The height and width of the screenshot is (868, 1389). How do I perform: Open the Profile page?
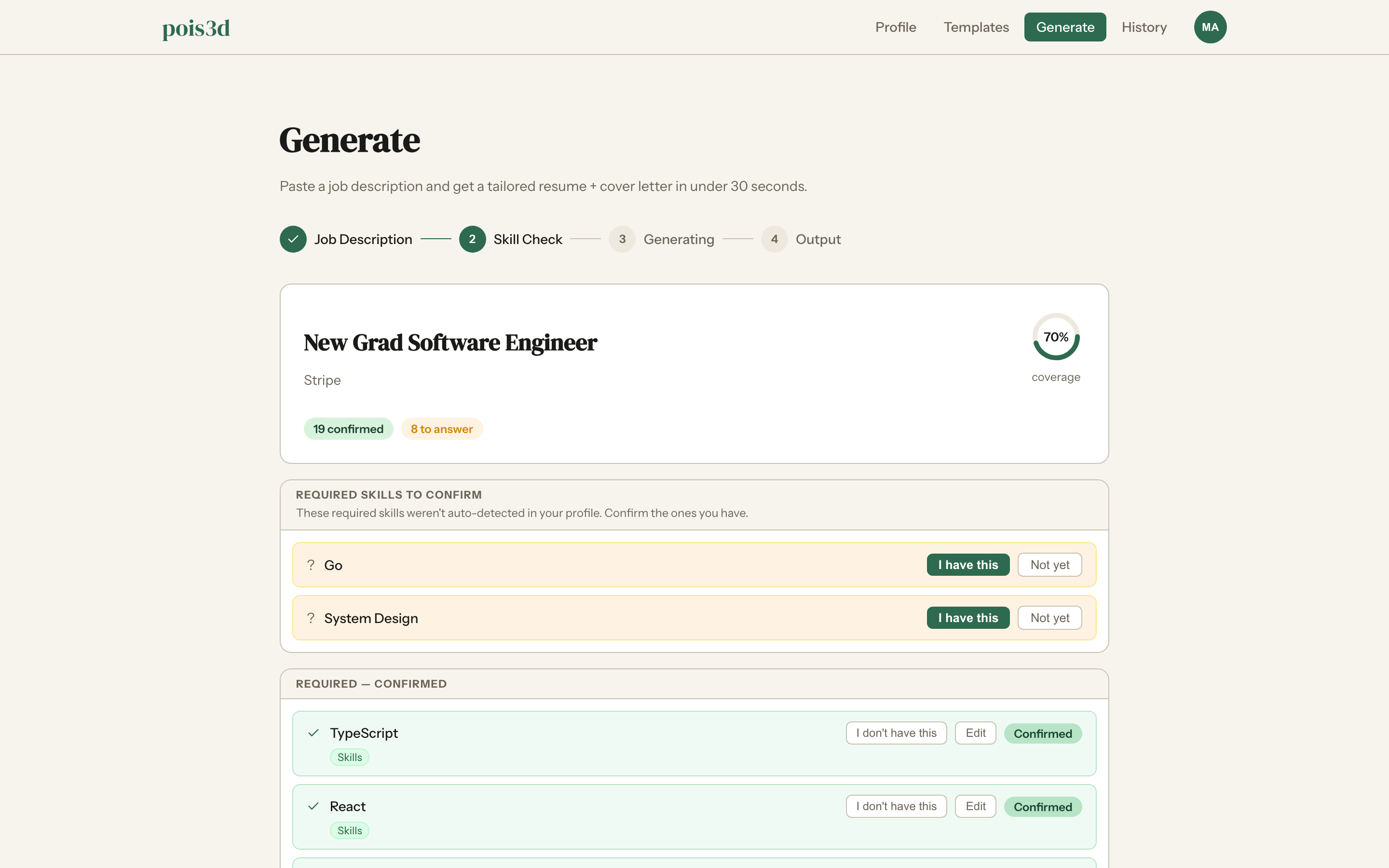point(896,27)
